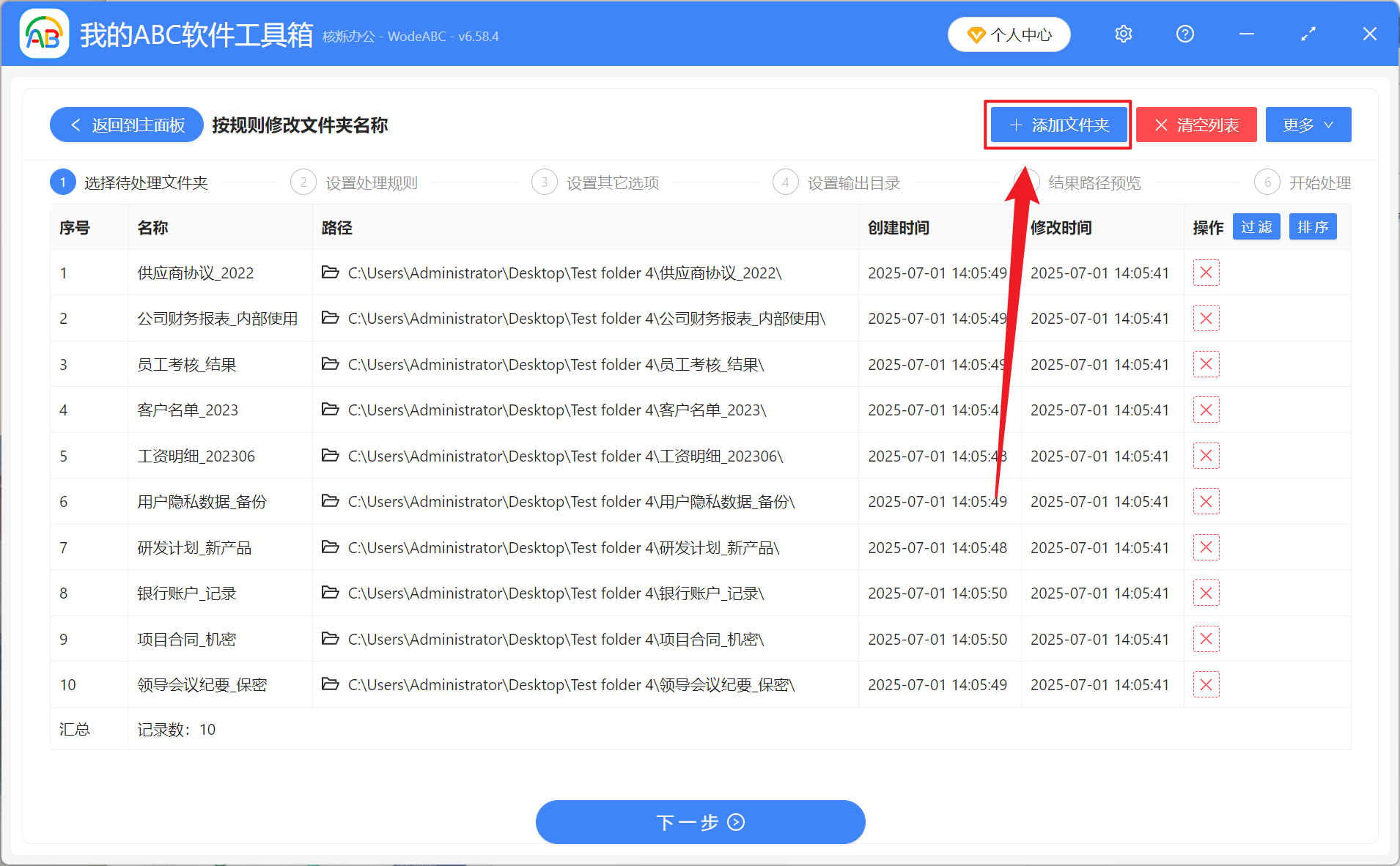Image resolution: width=1400 pixels, height=866 pixels.
Task: Open the settings gear icon
Action: [1123, 34]
